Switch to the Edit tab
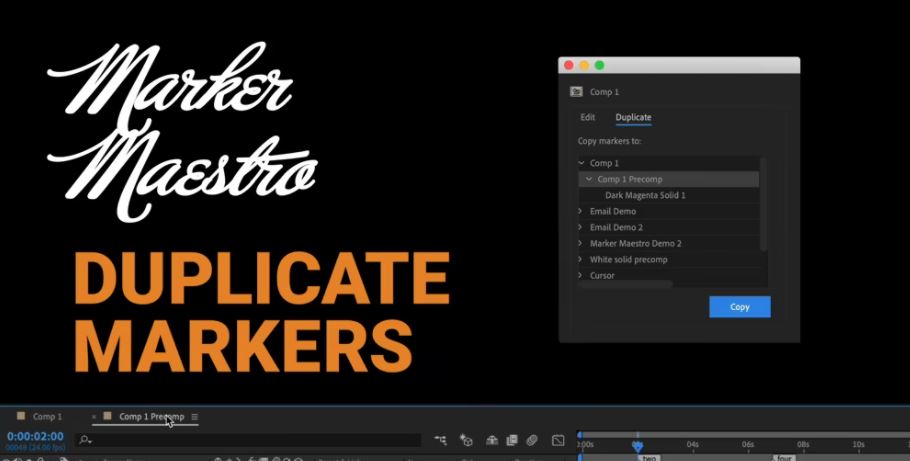Screen dimensions: 910x461 tap(587, 117)
